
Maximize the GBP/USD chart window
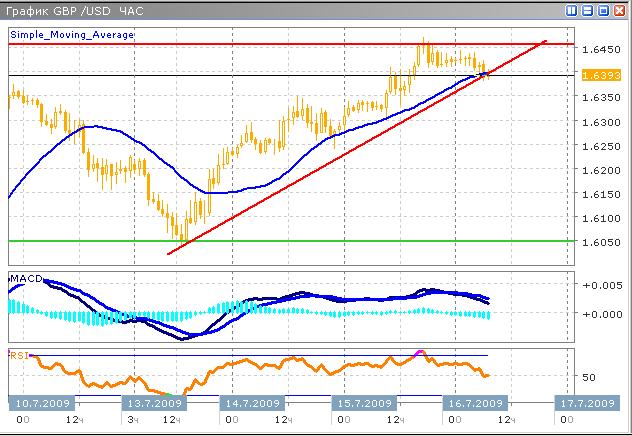(x=604, y=10)
